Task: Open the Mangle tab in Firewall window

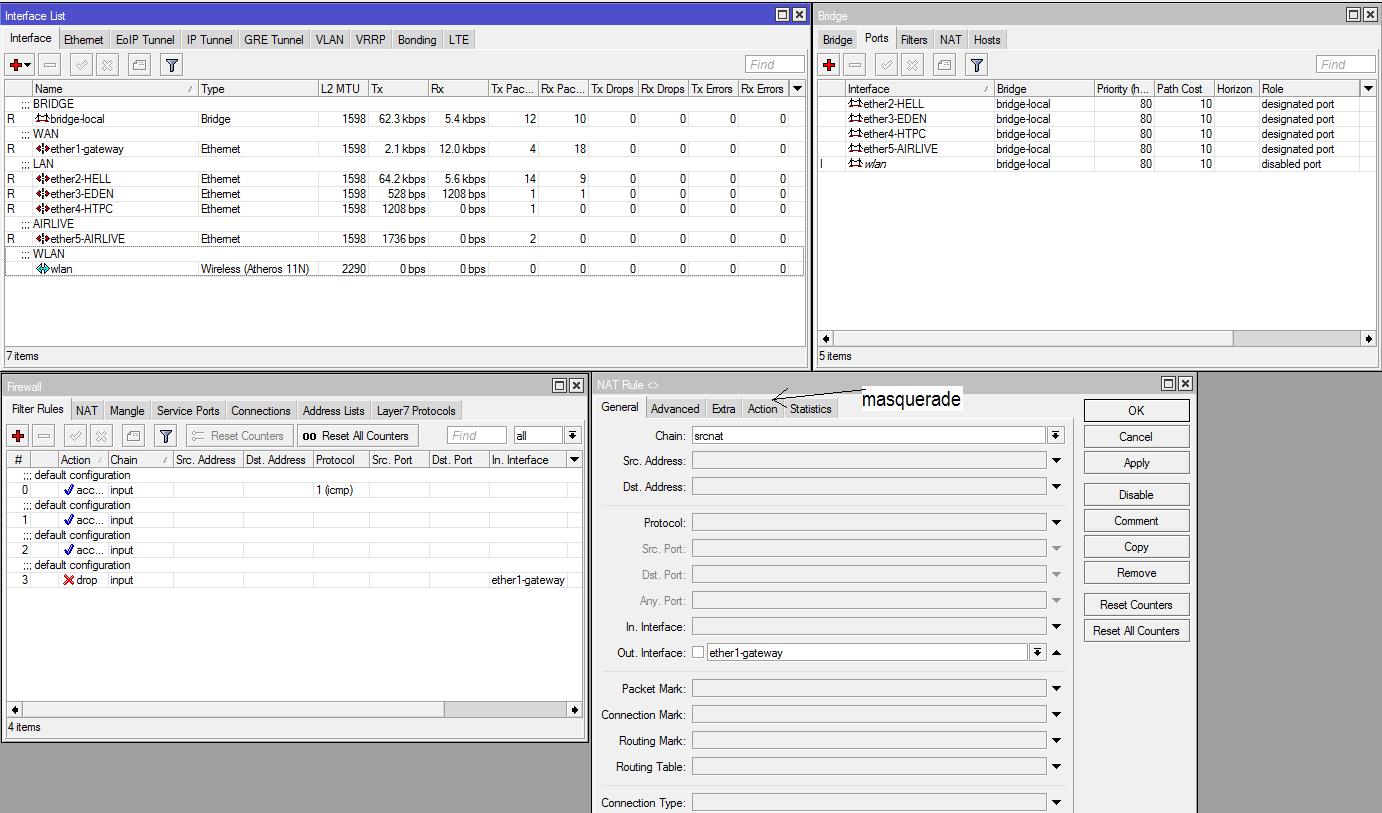Action: click(127, 411)
